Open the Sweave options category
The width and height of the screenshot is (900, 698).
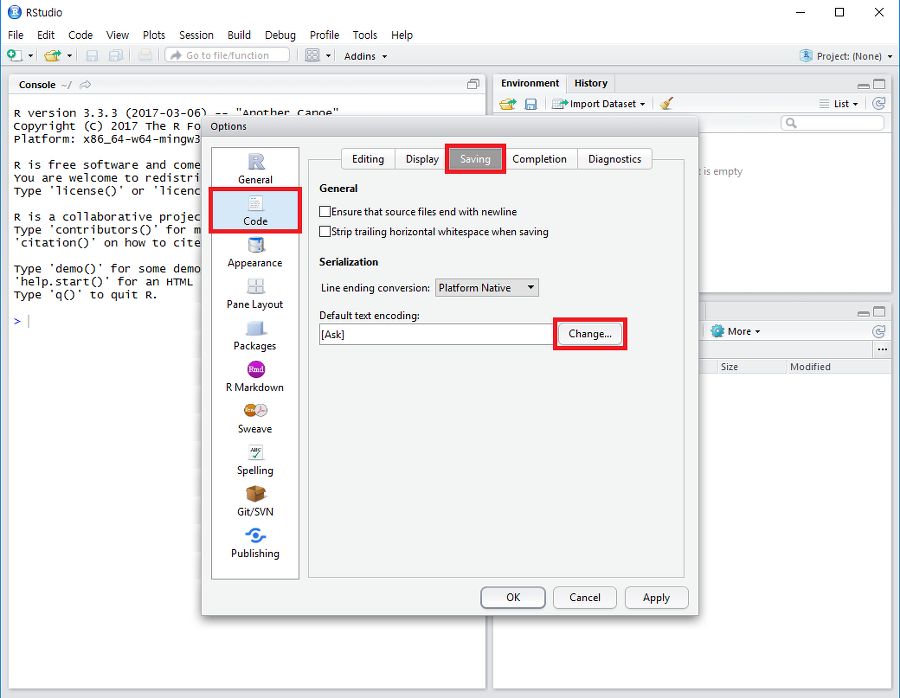tap(255, 418)
